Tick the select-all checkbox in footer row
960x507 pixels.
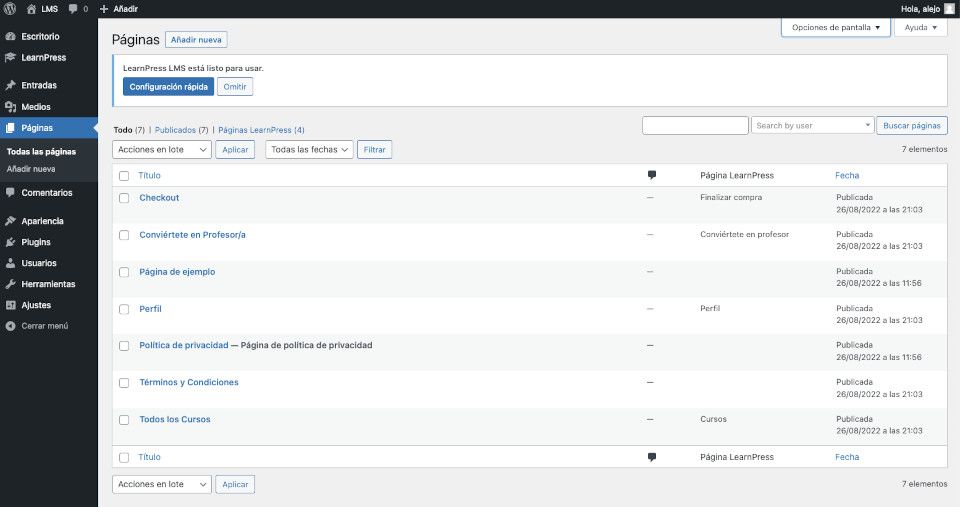click(124, 457)
